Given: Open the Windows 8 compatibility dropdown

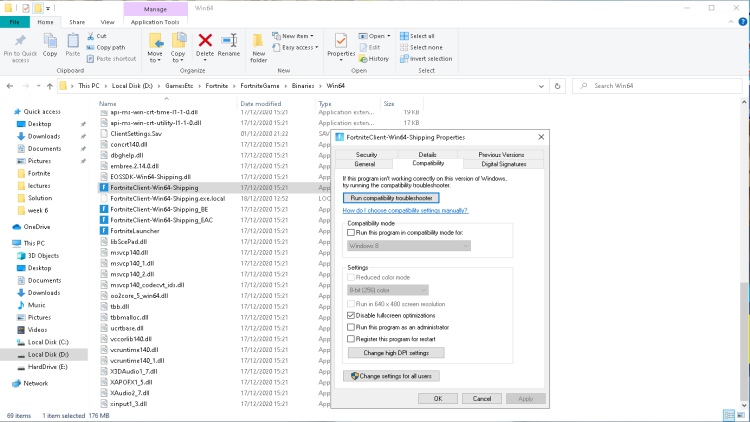Looking at the screenshot, I should 409,245.
